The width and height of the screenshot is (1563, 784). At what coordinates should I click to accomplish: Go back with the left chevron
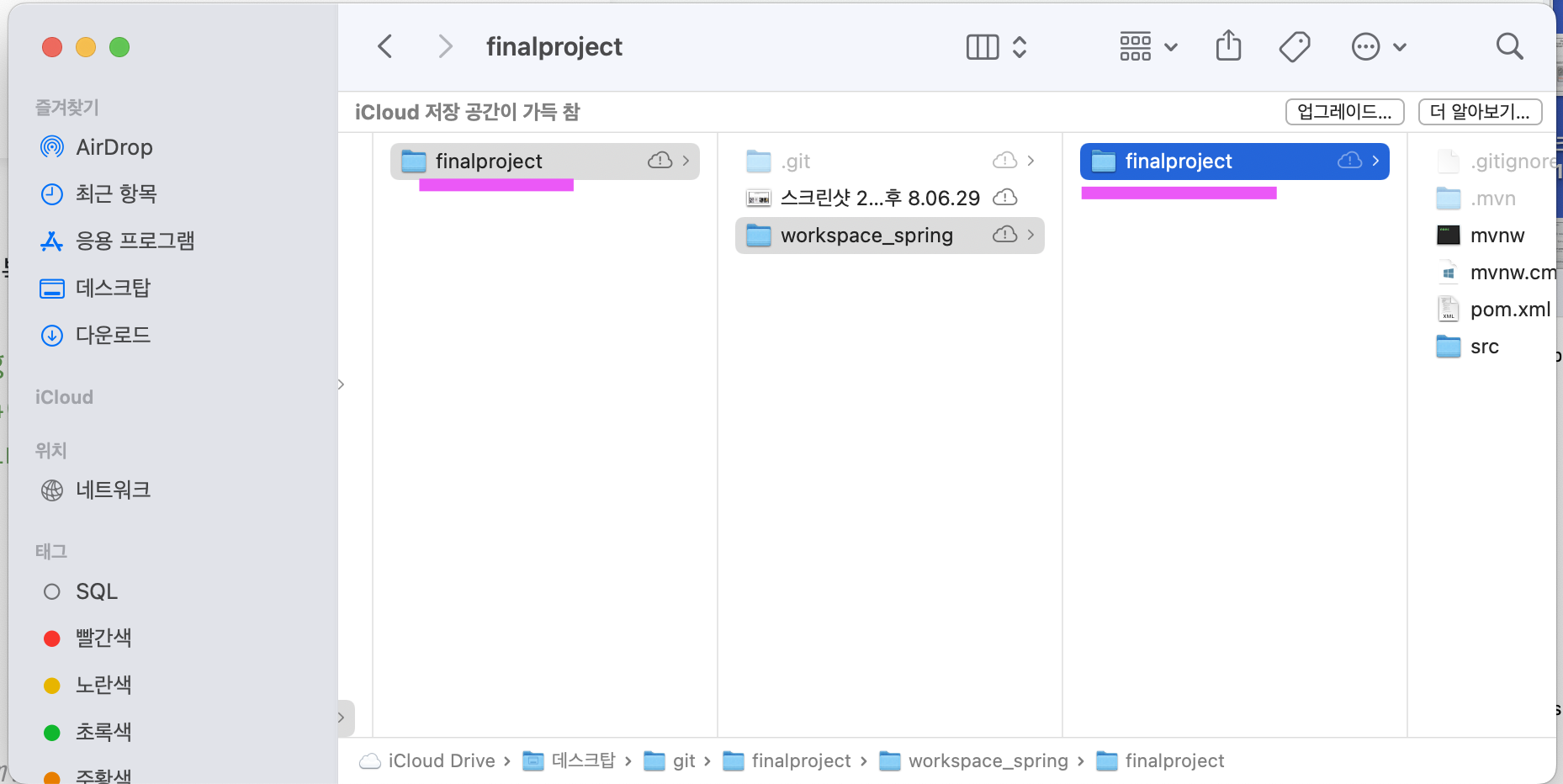click(x=385, y=46)
